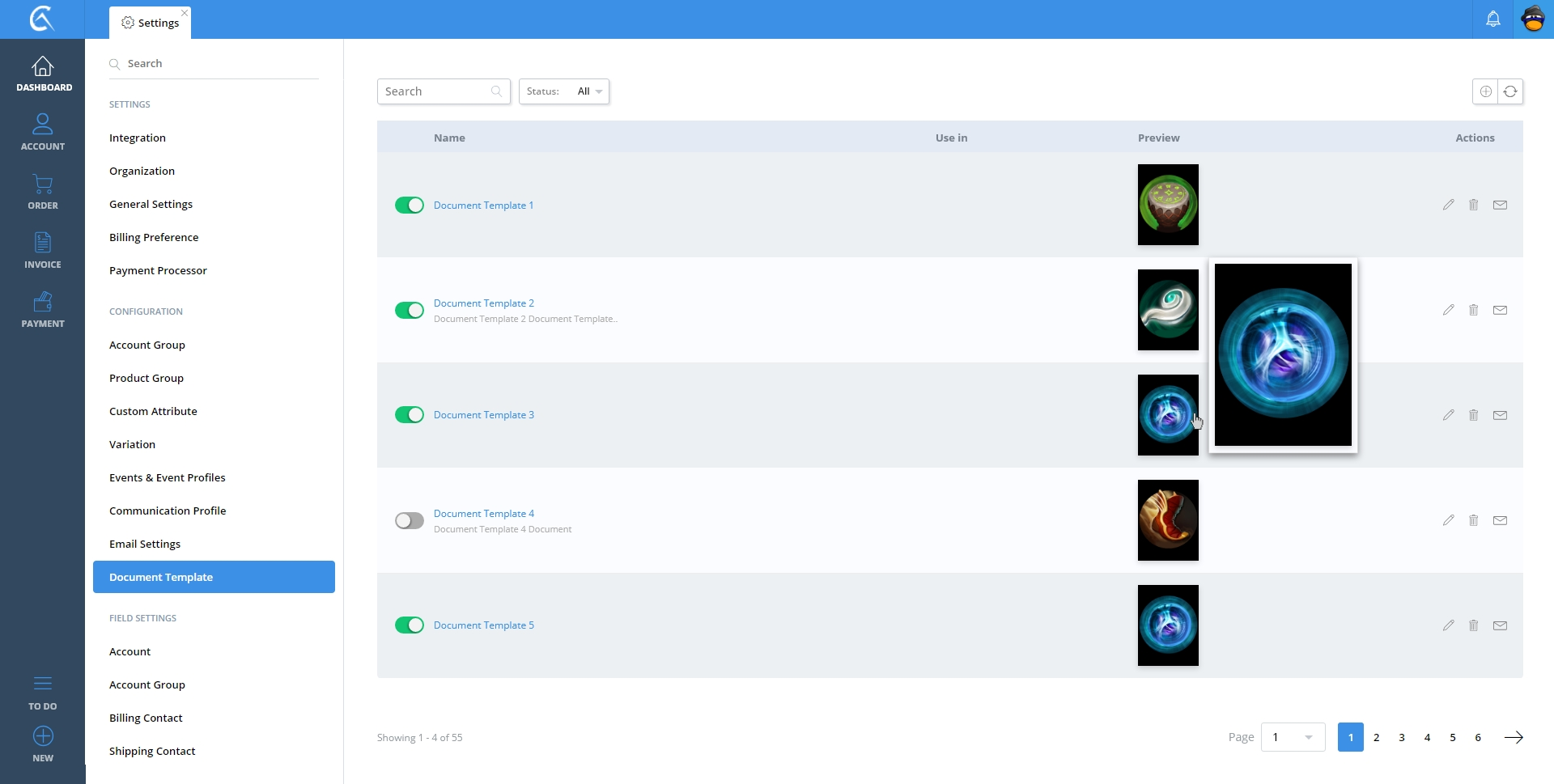Image resolution: width=1554 pixels, height=784 pixels.
Task: Jump to page 3 in pagination
Action: (1402, 737)
